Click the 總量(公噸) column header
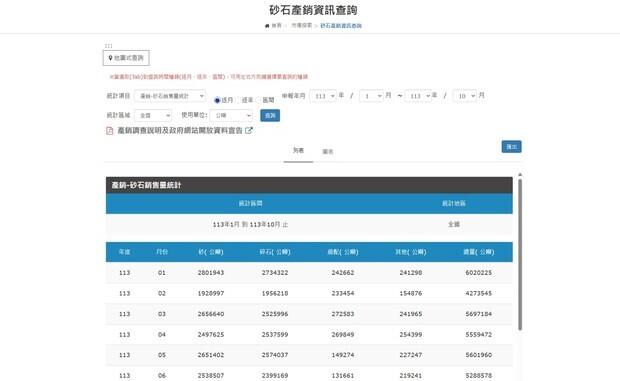Image resolution: width=620 pixels, height=381 pixels. click(x=479, y=252)
